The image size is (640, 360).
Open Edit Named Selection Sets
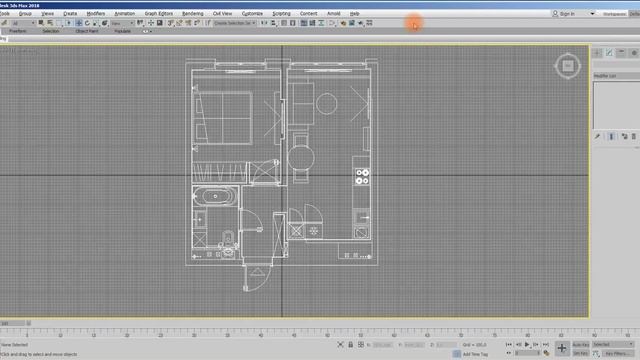(x=207, y=23)
